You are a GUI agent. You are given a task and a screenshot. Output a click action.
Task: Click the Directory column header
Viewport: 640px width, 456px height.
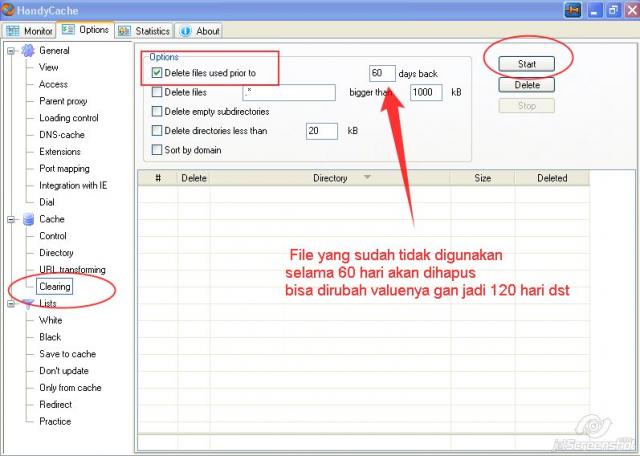click(x=330, y=178)
